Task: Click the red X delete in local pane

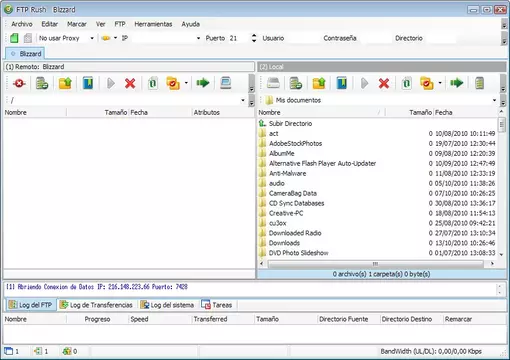Action: [x=384, y=83]
